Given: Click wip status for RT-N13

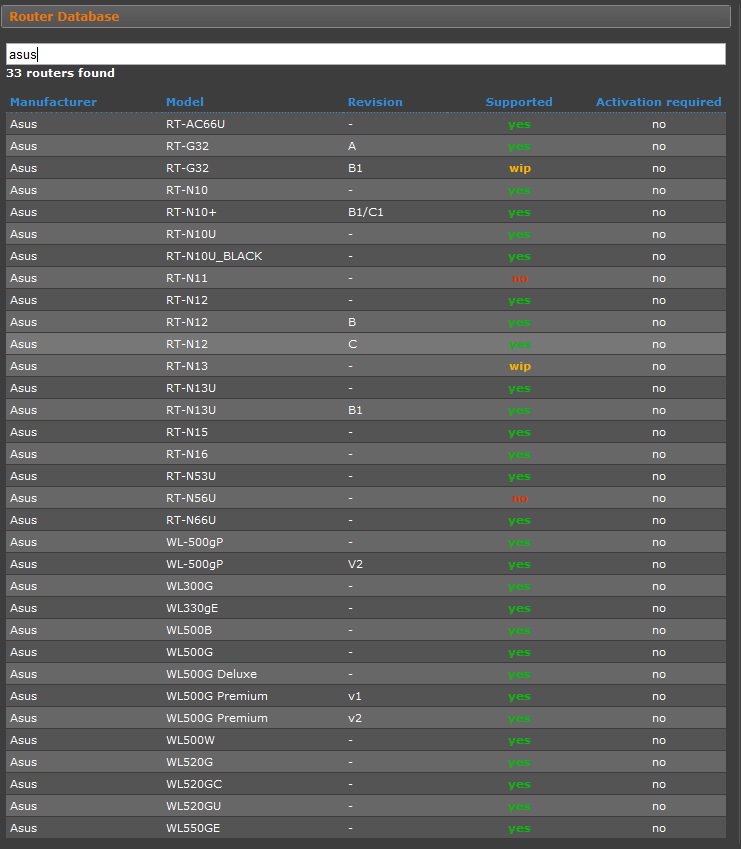Looking at the screenshot, I should (520, 366).
